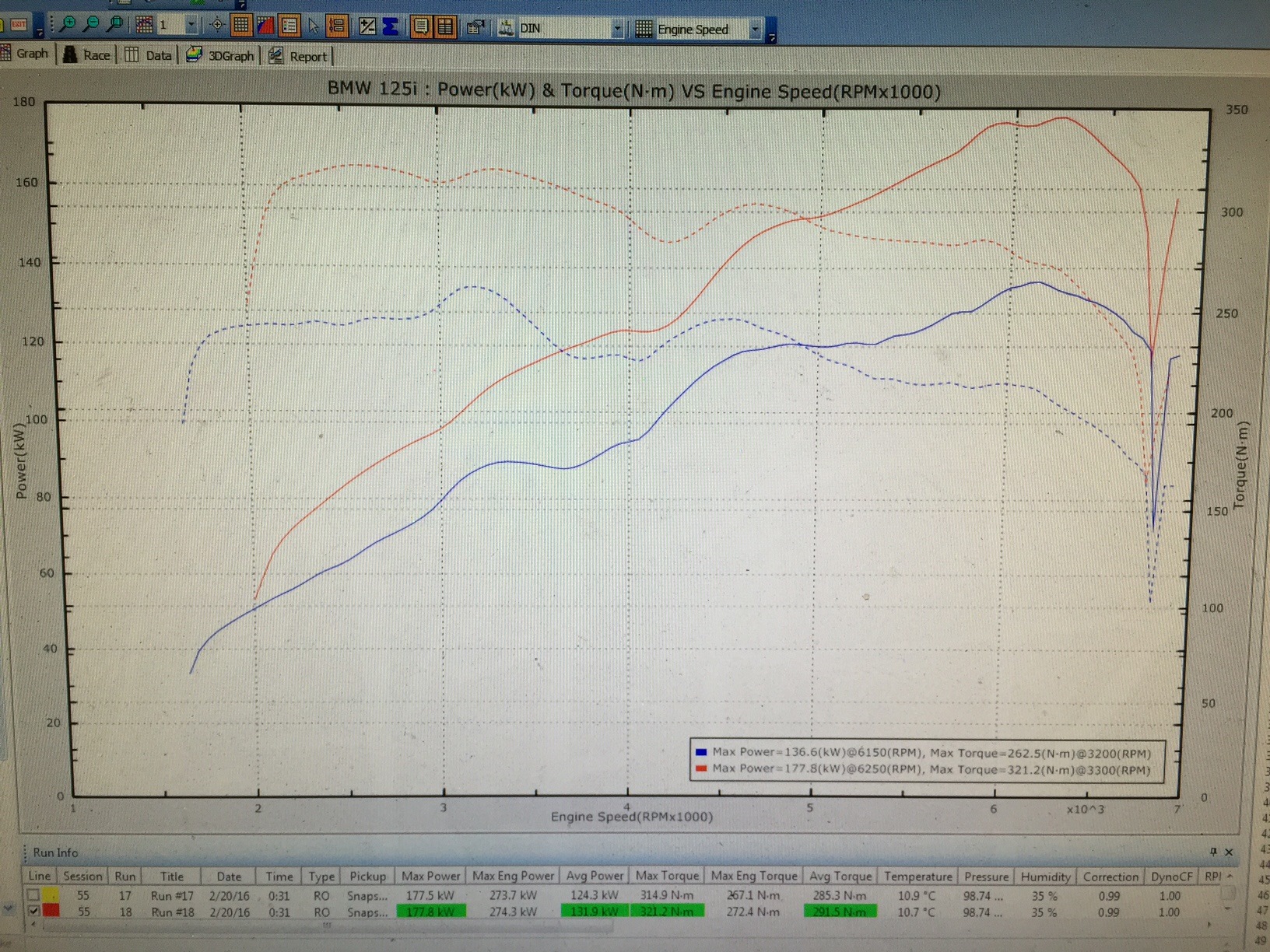Viewport: 1270px width, 952px height.
Task: Toggle the graph gridlines button
Action: pyautogui.click(x=241, y=26)
